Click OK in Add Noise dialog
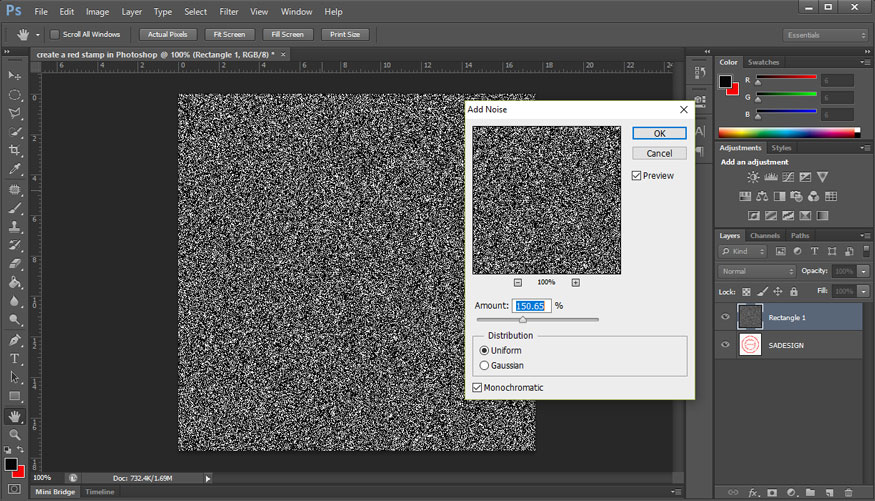The width and height of the screenshot is (875, 501). point(659,133)
